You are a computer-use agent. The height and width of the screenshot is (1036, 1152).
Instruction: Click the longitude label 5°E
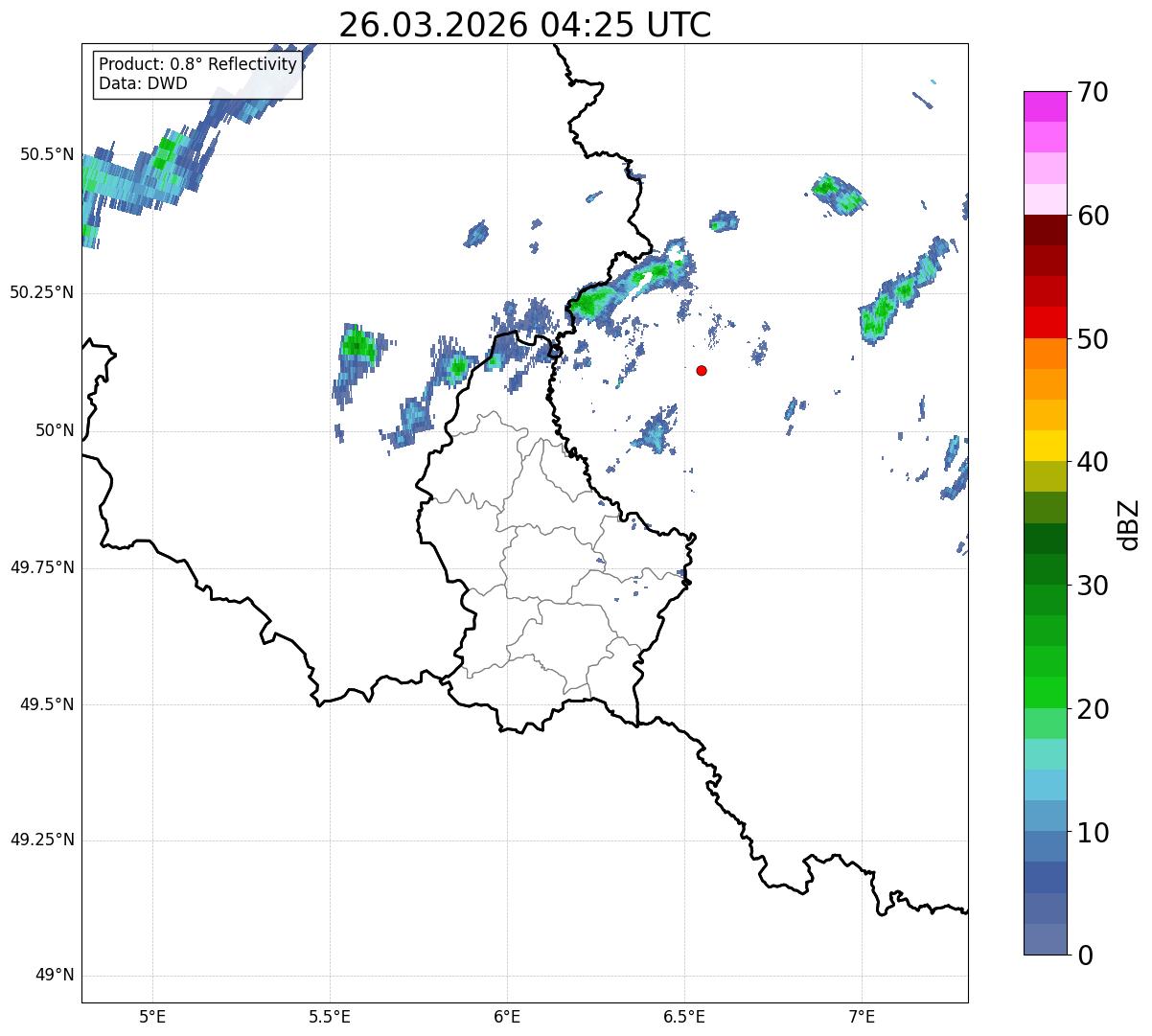[152, 1017]
